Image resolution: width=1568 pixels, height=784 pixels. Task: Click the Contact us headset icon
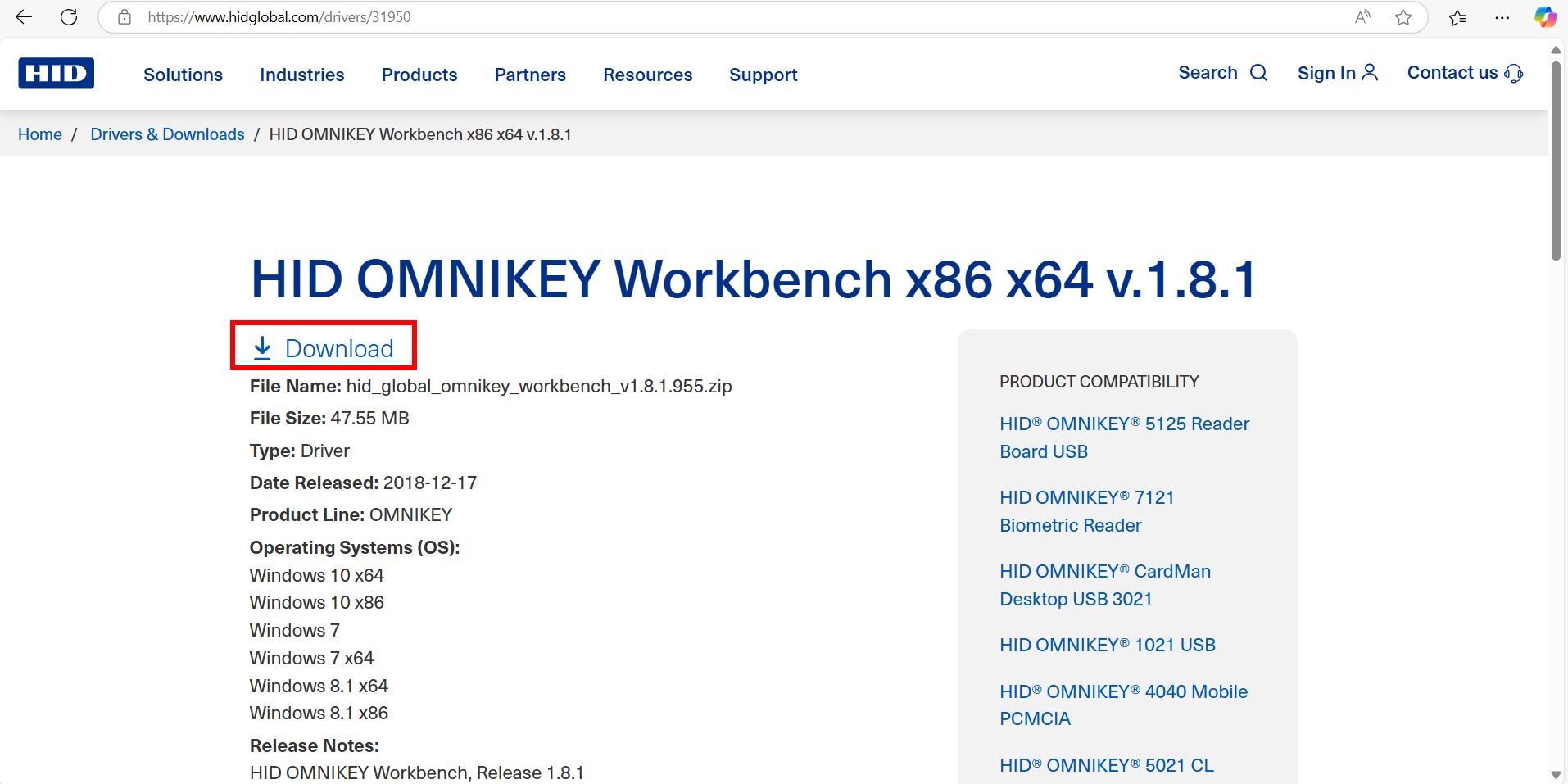[x=1514, y=74]
